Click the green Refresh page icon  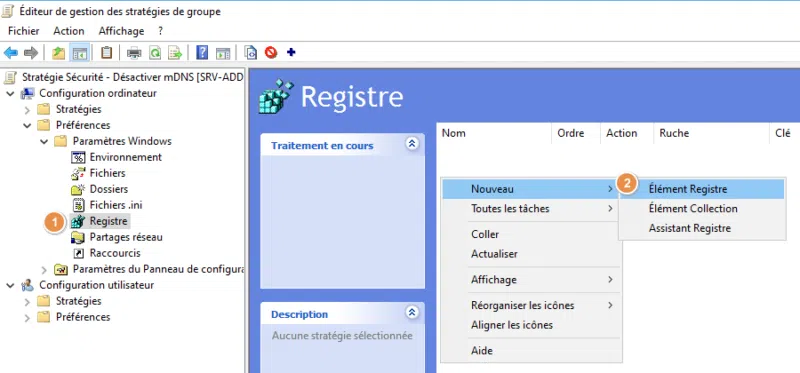(x=155, y=53)
